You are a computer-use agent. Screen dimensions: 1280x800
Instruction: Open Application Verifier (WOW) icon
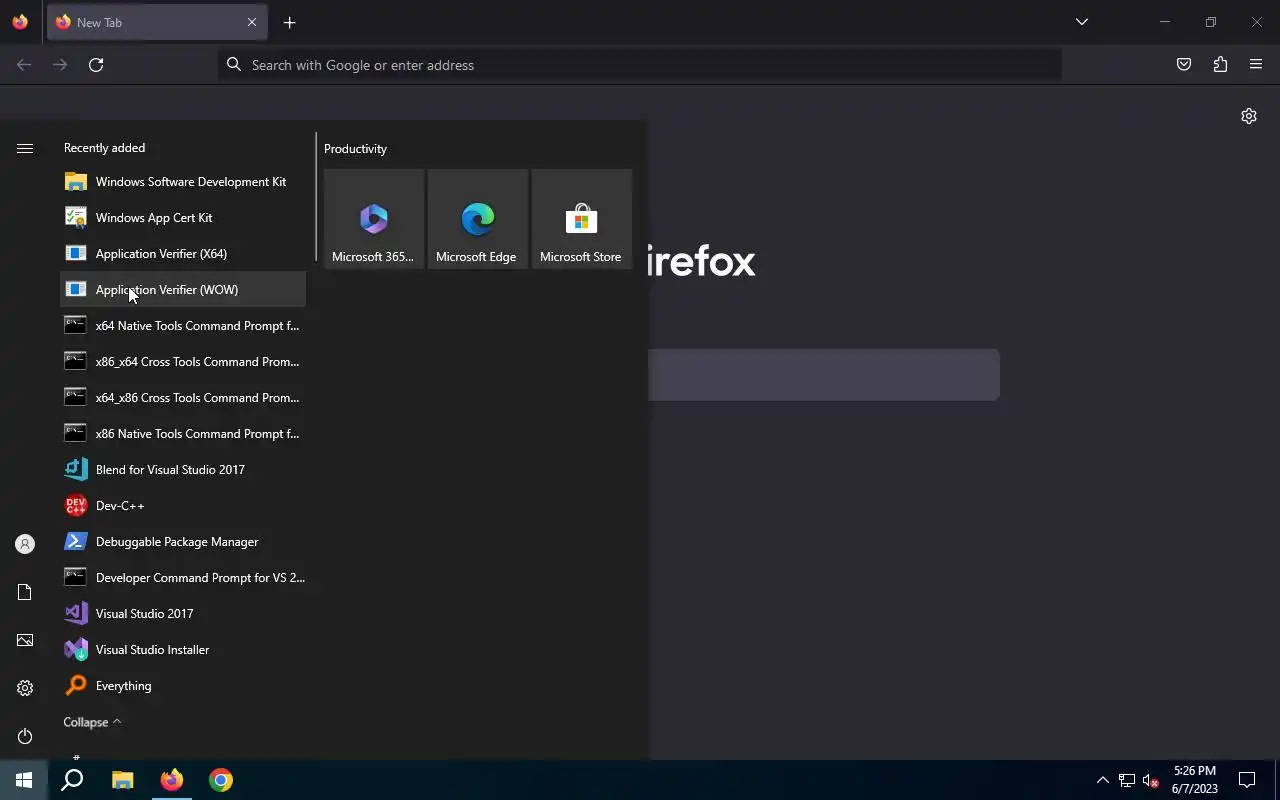pyautogui.click(x=76, y=290)
